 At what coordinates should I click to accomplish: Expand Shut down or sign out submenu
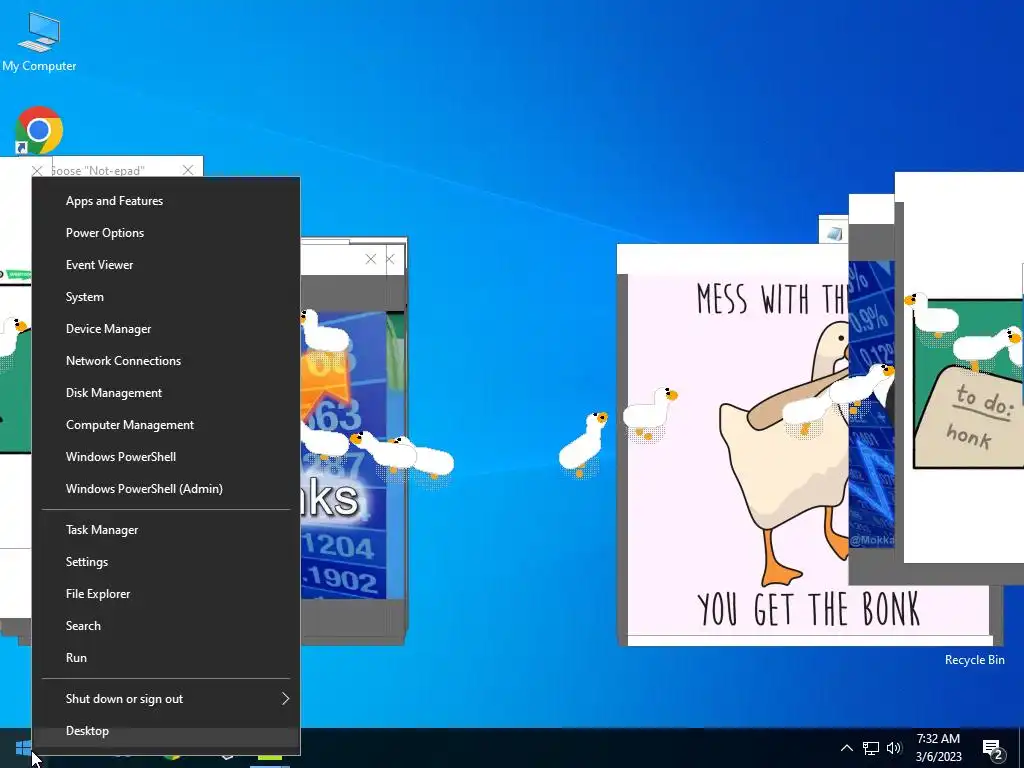pyautogui.click(x=167, y=699)
